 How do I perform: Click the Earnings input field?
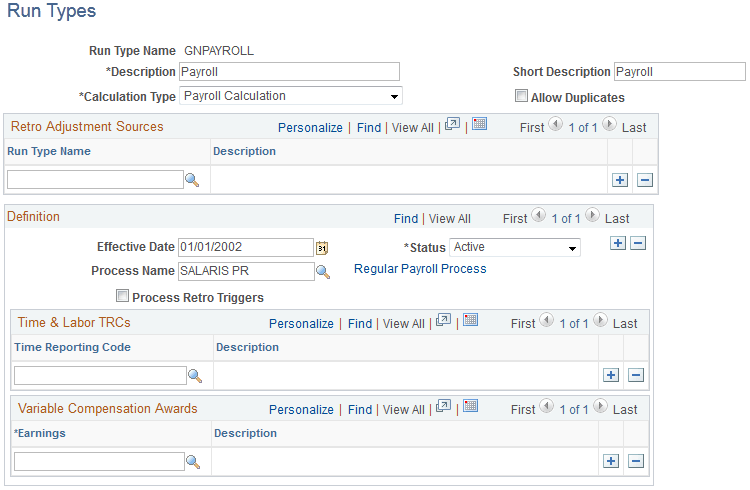coord(99,461)
